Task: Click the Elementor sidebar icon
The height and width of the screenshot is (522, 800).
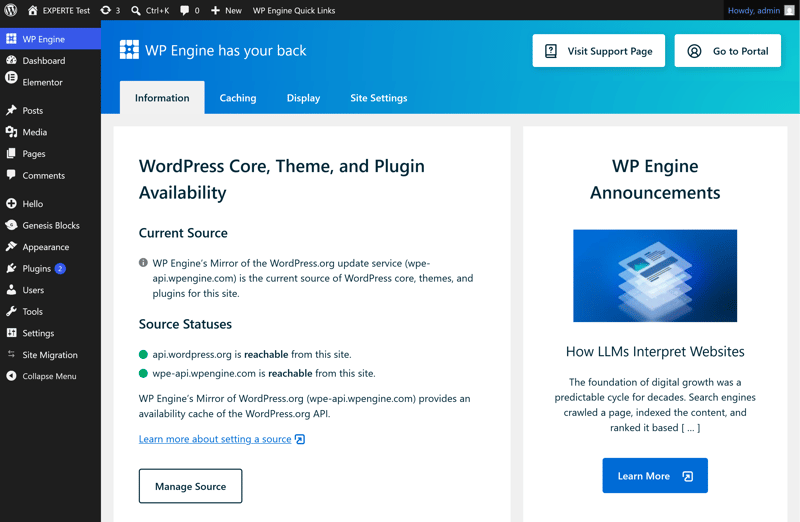Action: 11,78
